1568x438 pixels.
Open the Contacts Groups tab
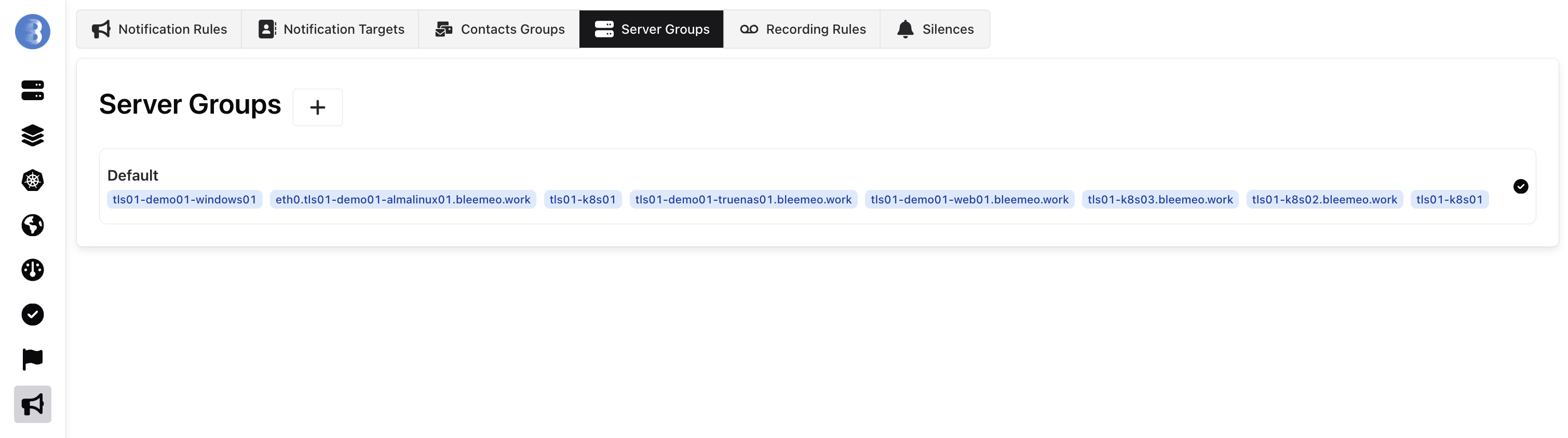pos(499,29)
